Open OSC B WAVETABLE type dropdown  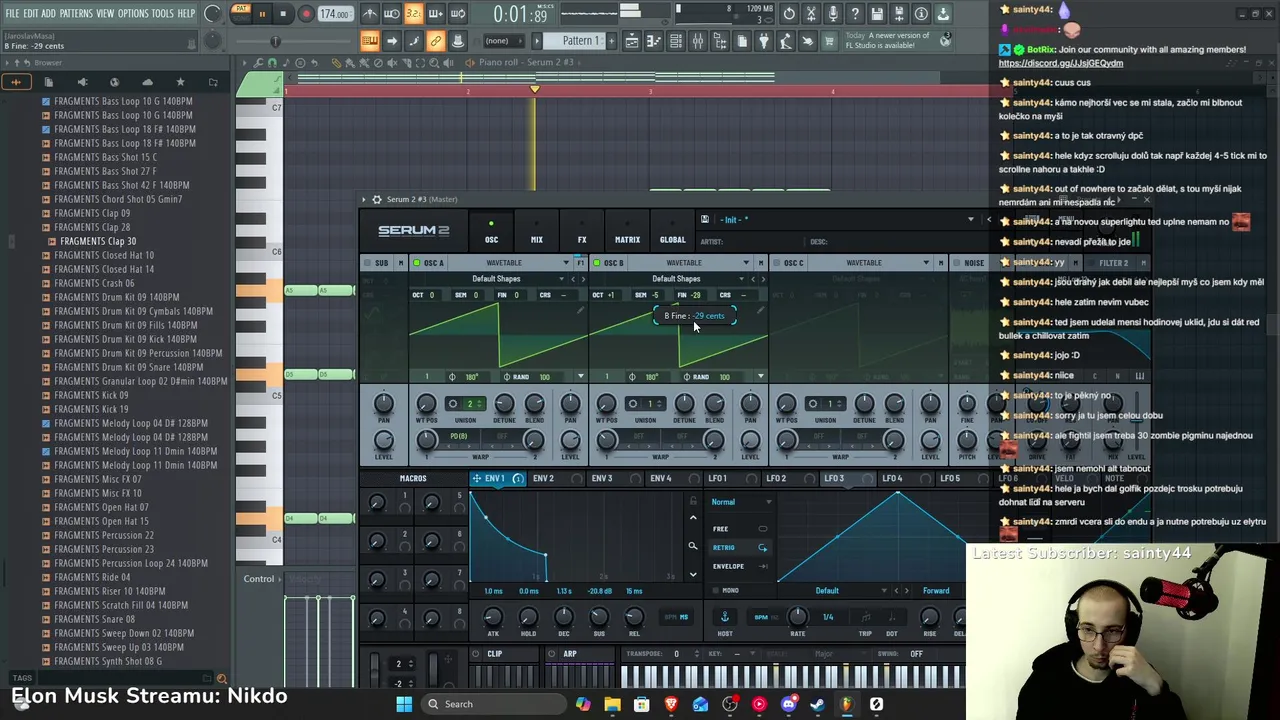[x=692, y=263]
